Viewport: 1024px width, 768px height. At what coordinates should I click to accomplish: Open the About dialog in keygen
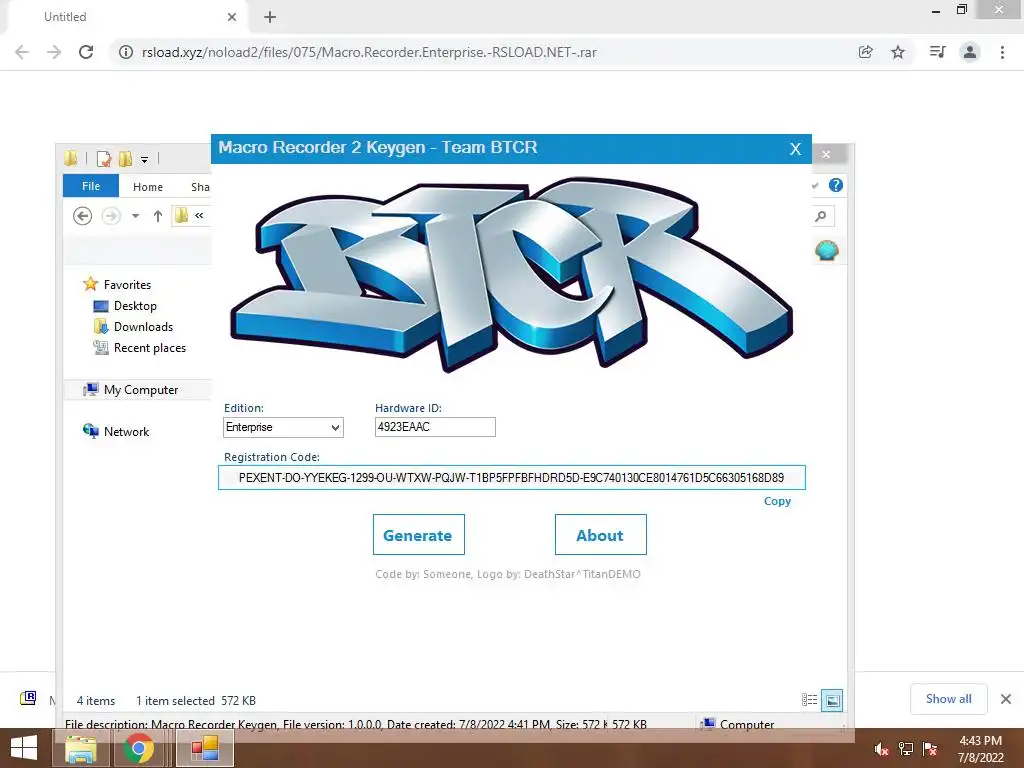point(600,534)
